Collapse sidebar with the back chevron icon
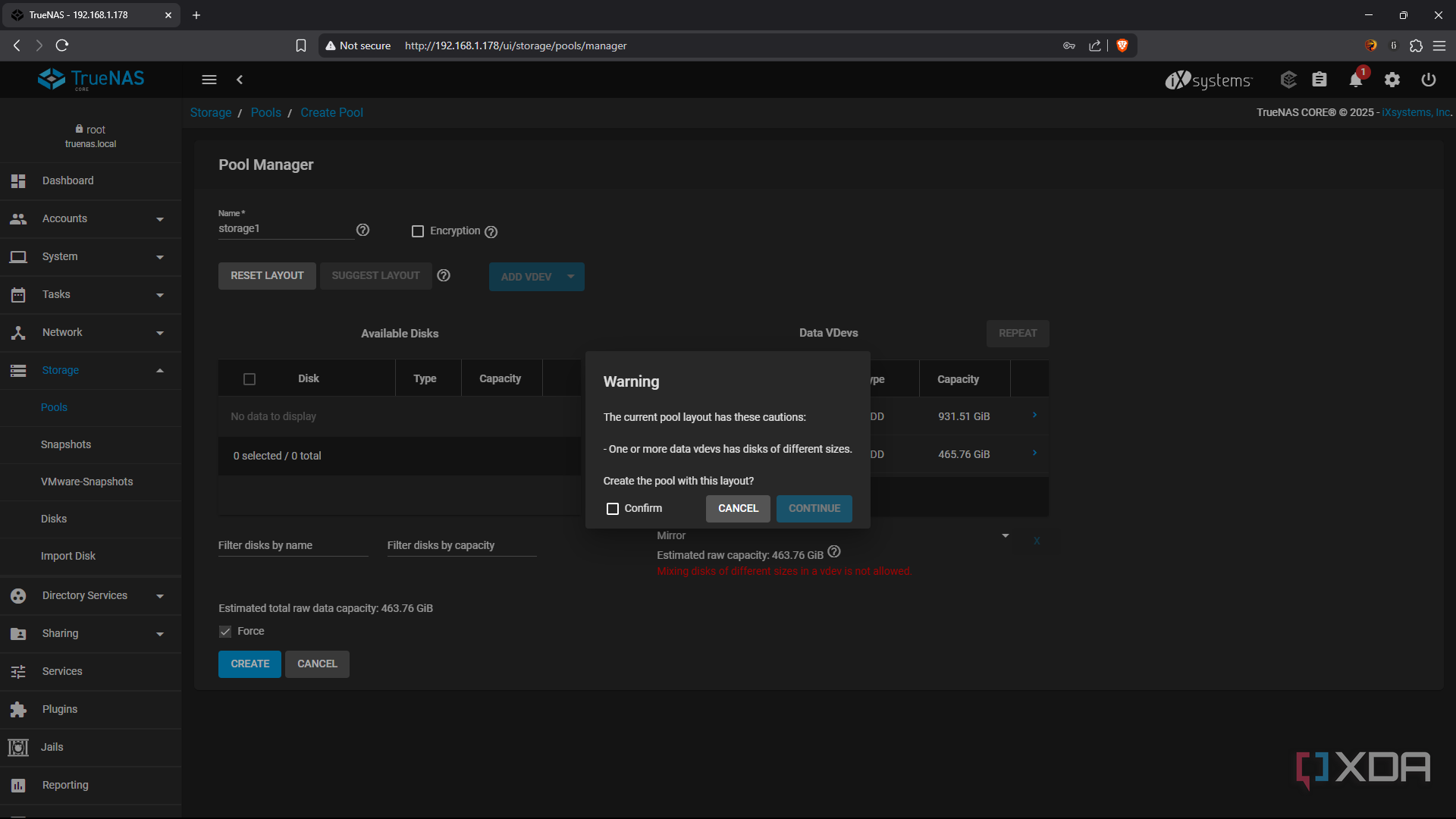The width and height of the screenshot is (1456, 819). tap(240, 80)
